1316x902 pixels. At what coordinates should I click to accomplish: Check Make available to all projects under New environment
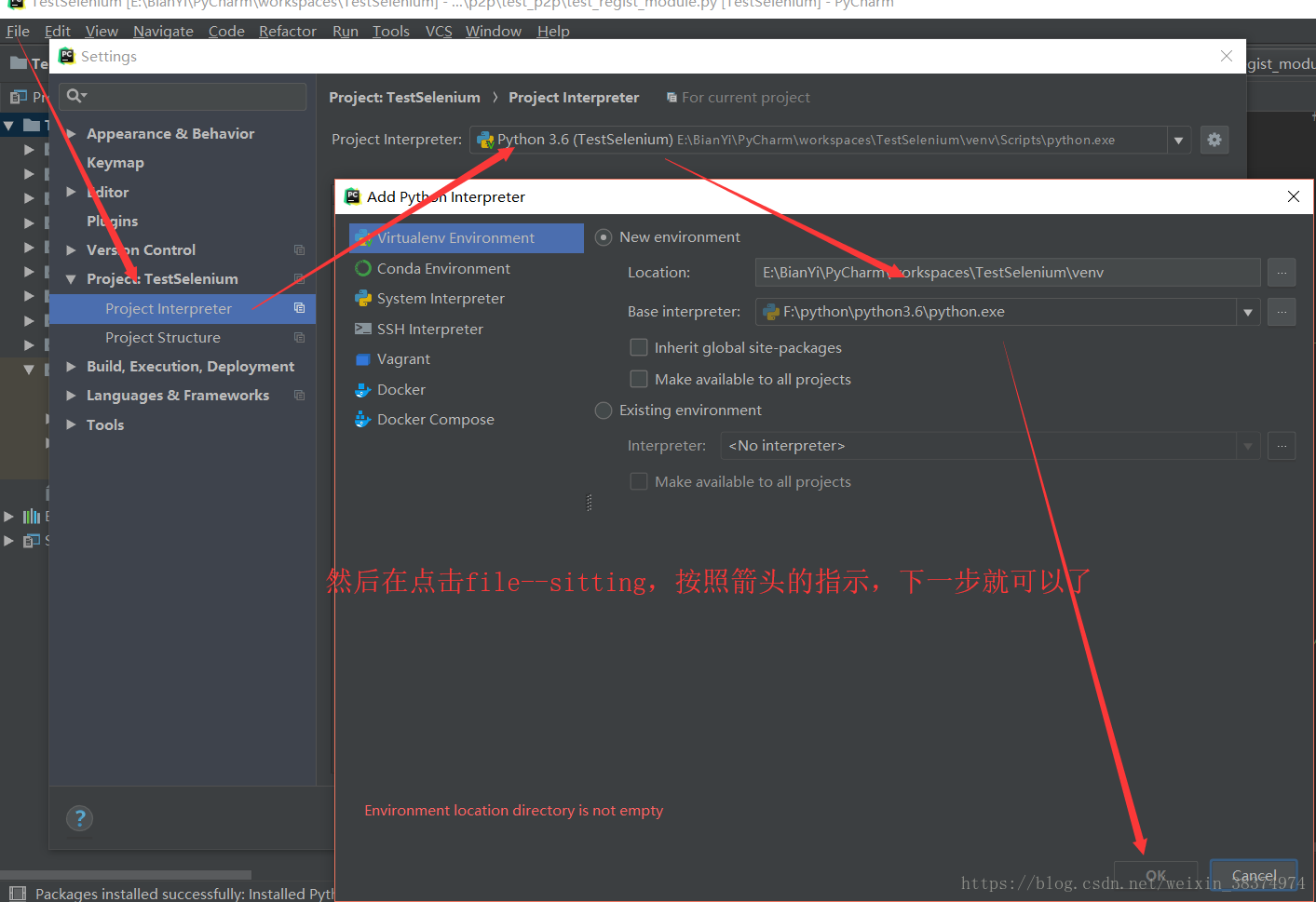point(639,379)
